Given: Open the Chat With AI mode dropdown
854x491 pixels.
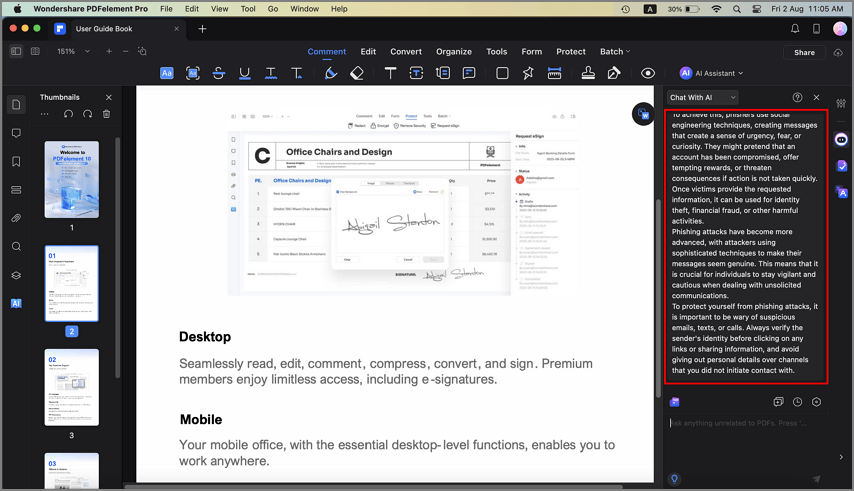Looking at the screenshot, I should [703, 97].
